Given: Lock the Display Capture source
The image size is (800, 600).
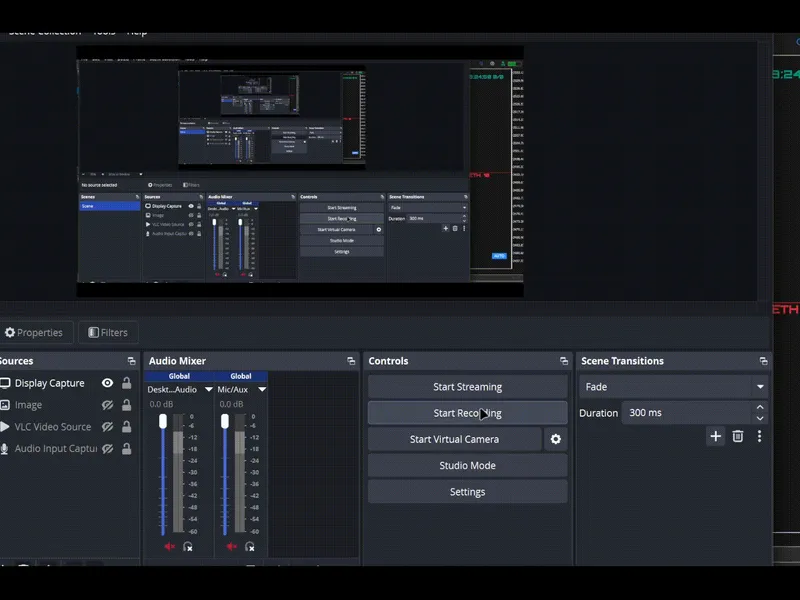Looking at the screenshot, I should [x=127, y=383].
